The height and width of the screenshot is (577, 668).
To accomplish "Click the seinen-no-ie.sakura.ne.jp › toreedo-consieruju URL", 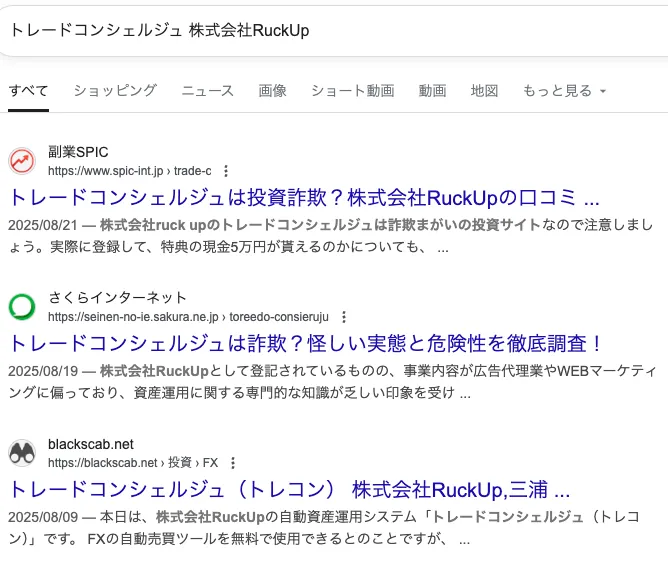I will pyautogui.click(x=188, y=317).
